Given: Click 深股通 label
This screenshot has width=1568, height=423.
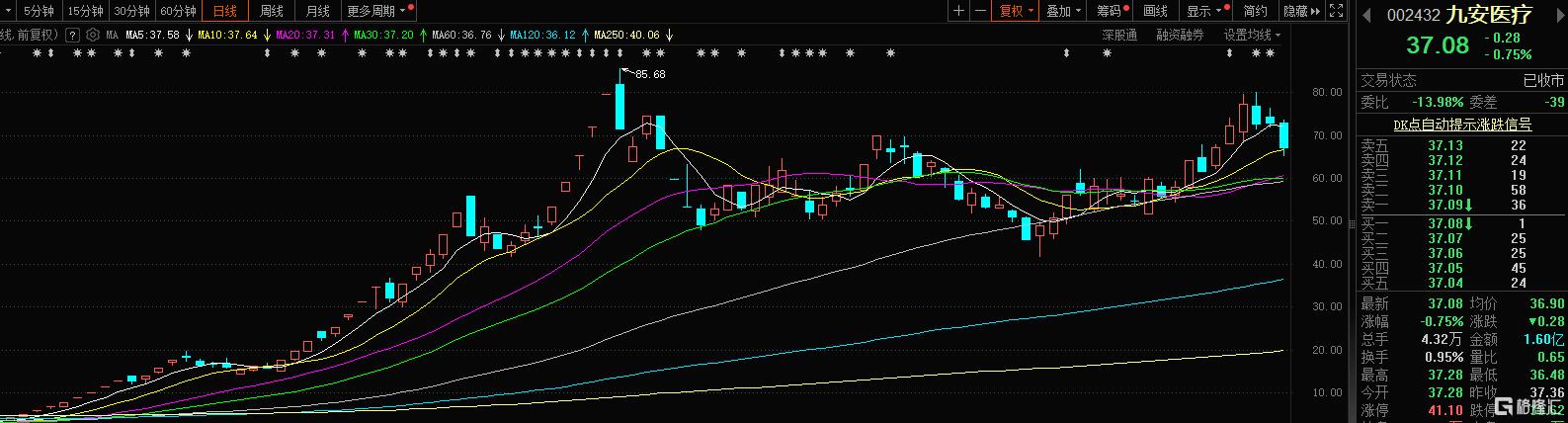Looking at the screenshot, I should point(1119,35).
